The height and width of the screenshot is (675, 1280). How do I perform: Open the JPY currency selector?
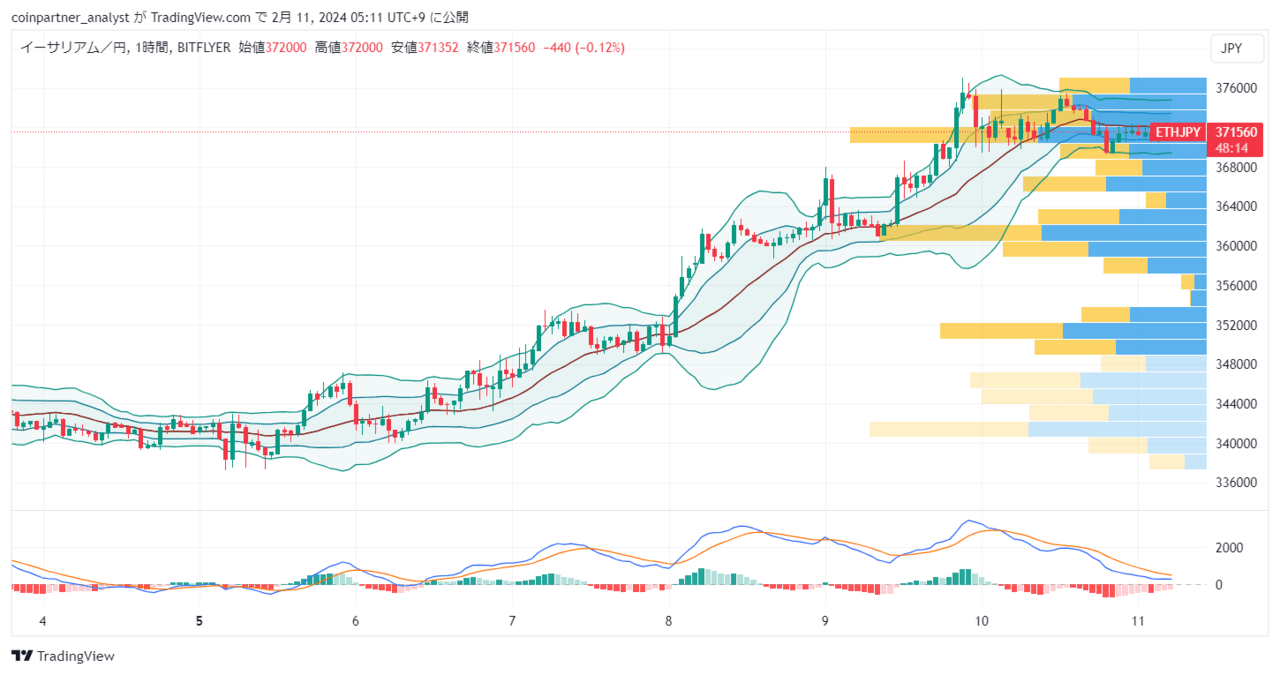coord(1232,48)
